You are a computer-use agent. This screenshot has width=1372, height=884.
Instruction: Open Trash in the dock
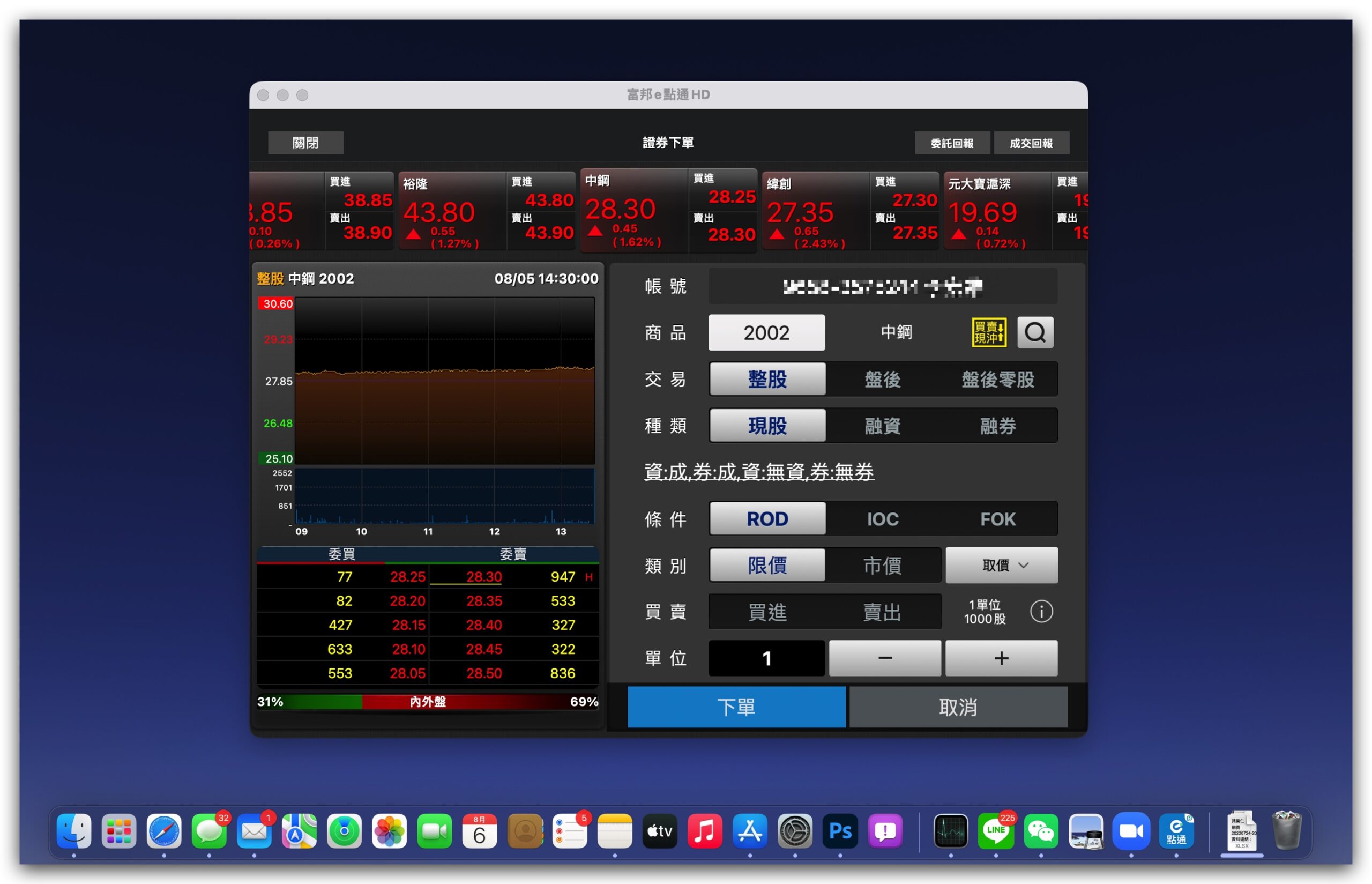(x=1286, y=830)
